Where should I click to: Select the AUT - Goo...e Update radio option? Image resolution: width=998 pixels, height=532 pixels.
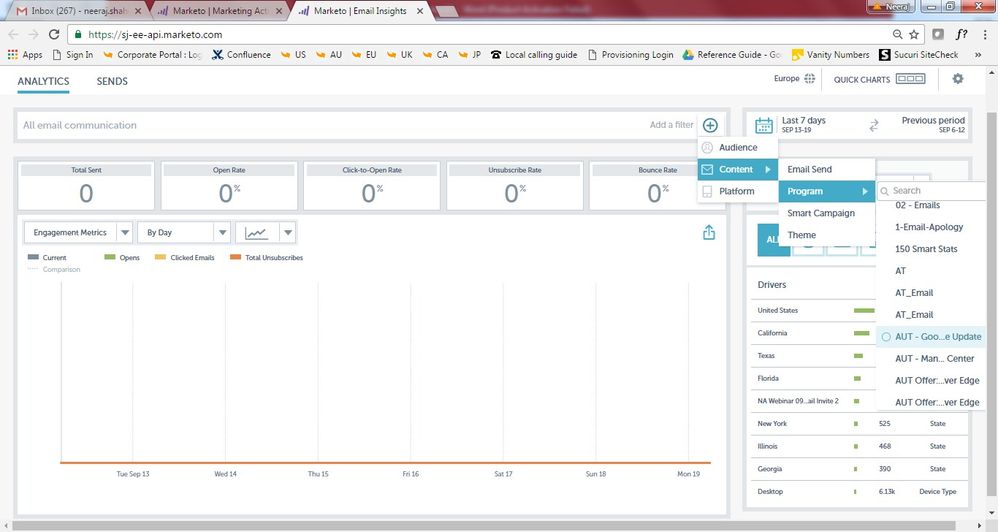pyautogui.click(x=886, y=337)
